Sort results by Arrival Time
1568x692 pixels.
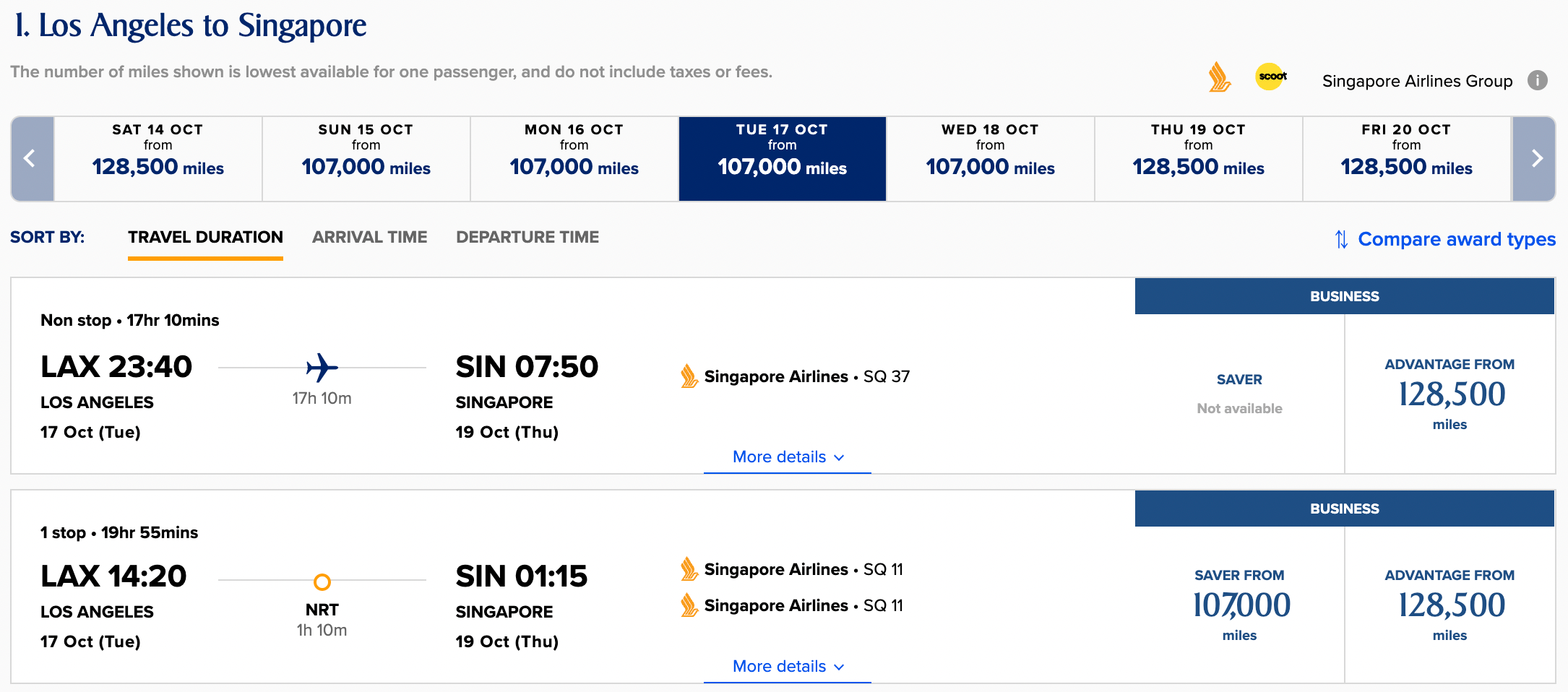[x=369, y=237]
